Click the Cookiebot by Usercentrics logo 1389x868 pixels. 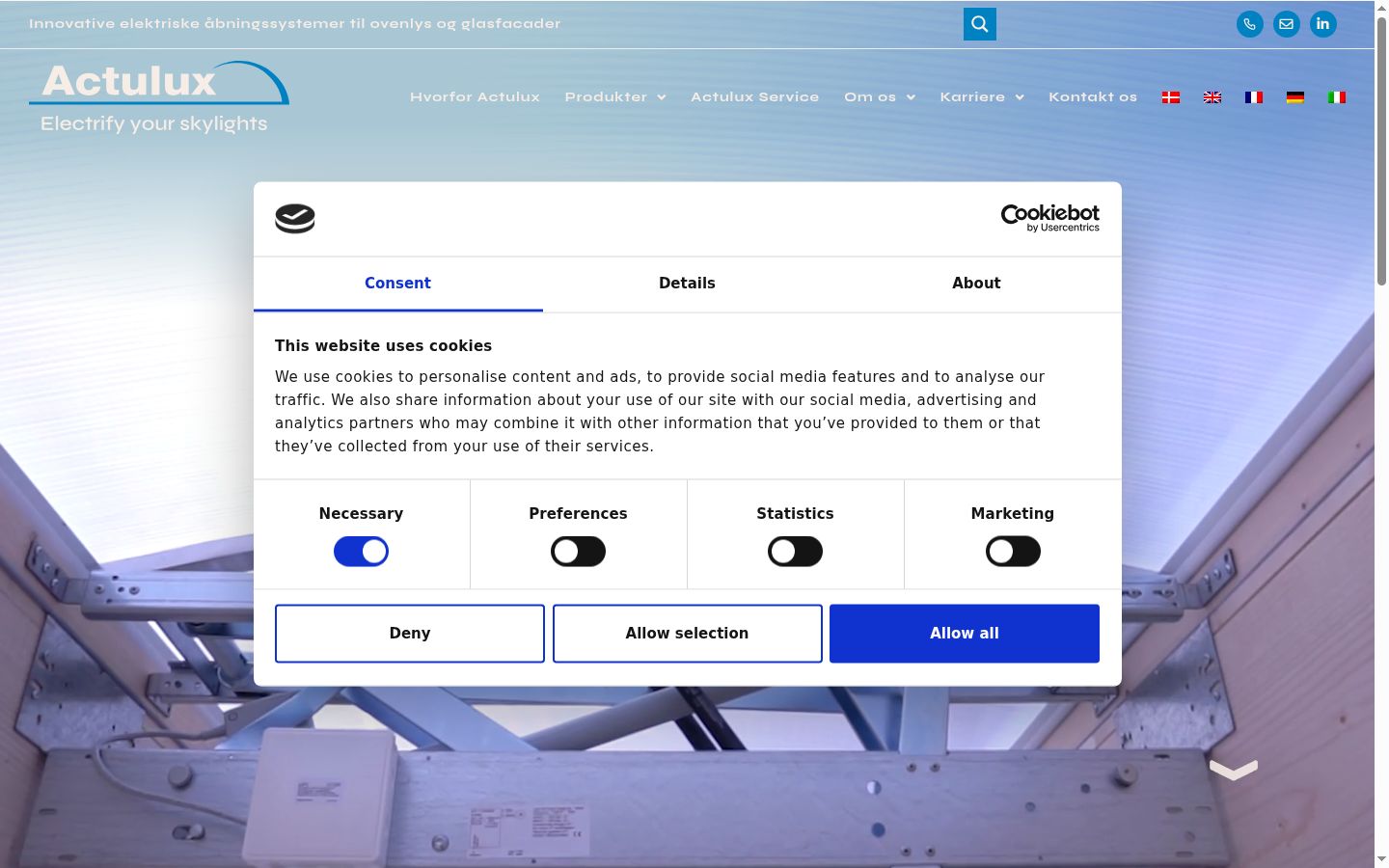pyautogui.click(x=1049, y=218)
